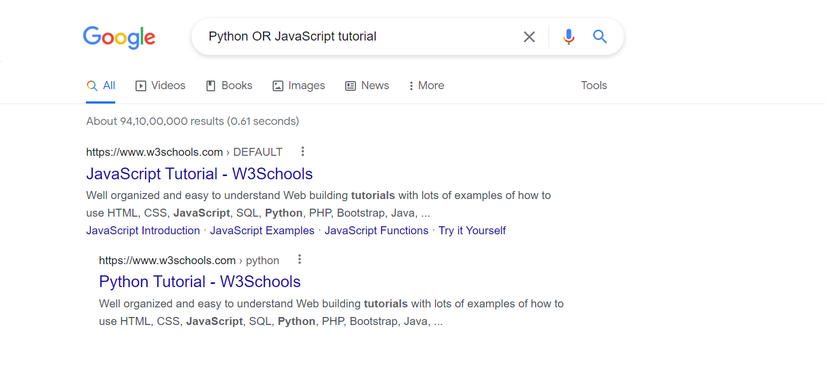Open options menu for the JavaScript Tutorial result
The height and width of the screenshot is (365, 825).
coord(303,152)
